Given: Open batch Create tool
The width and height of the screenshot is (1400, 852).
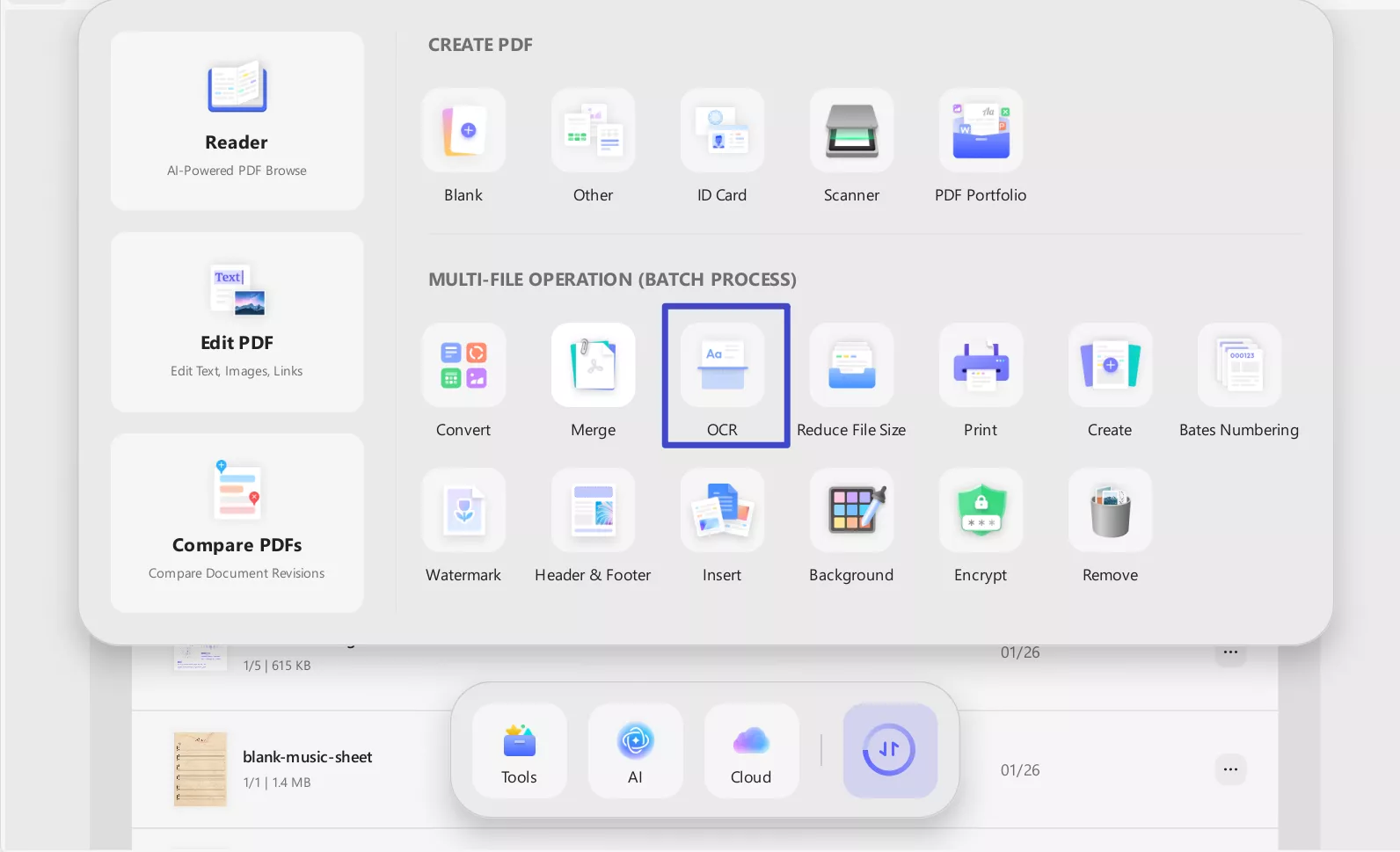Looking at the screenshot, I should [1110, 365].
